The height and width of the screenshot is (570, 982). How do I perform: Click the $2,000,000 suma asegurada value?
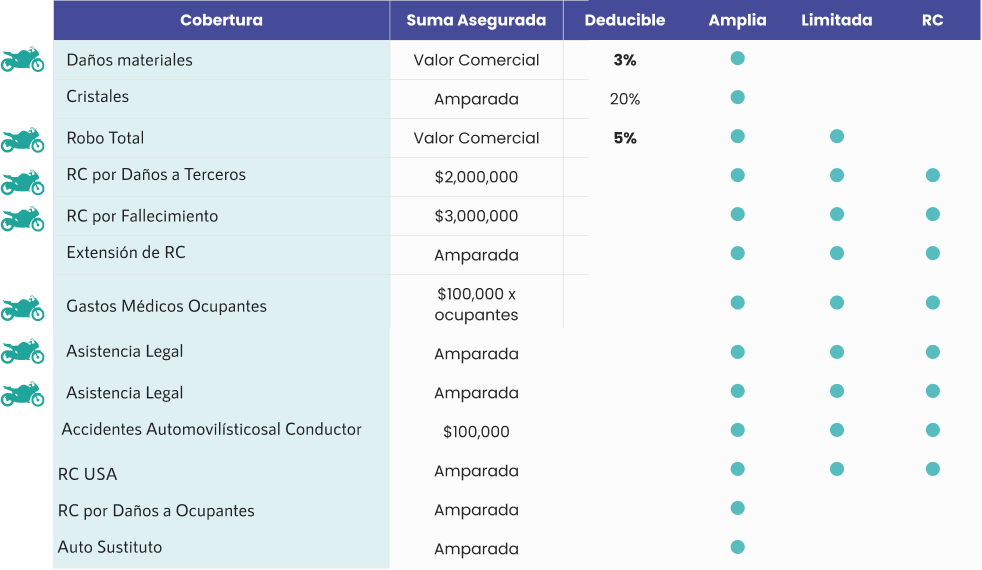pos(476,177)
